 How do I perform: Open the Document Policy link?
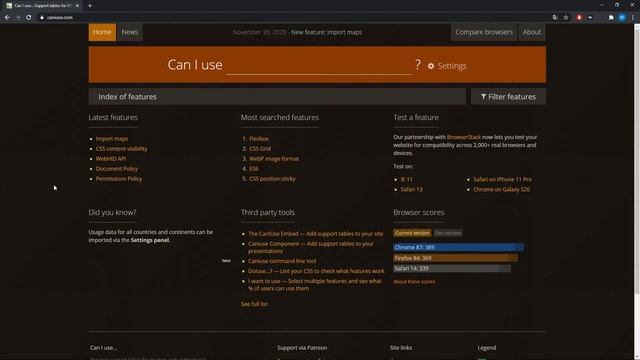pyautogui.click(x=117, y=169)
